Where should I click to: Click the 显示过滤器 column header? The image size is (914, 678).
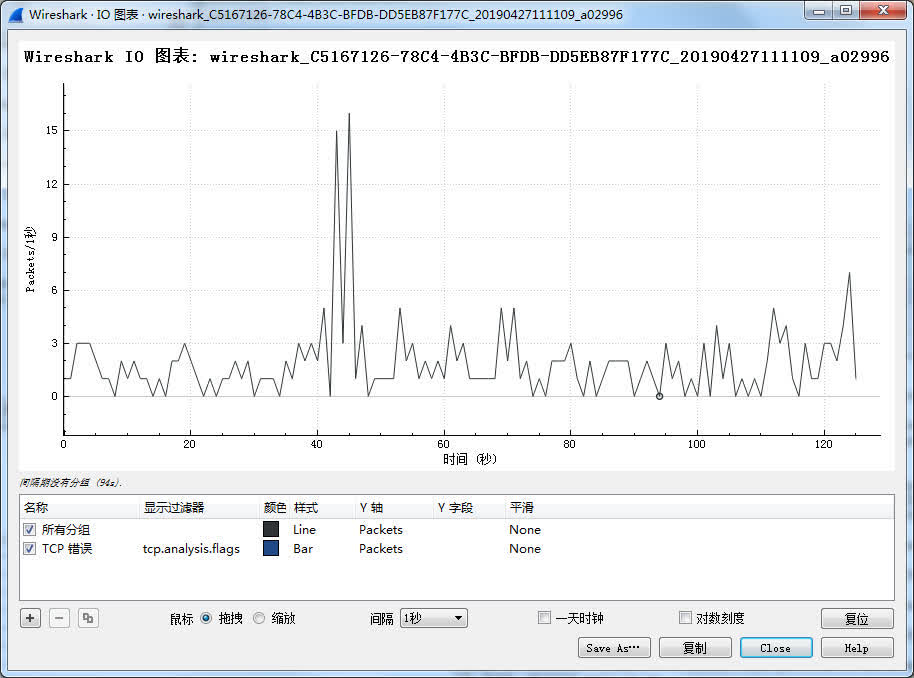click(x=173, y=508)
